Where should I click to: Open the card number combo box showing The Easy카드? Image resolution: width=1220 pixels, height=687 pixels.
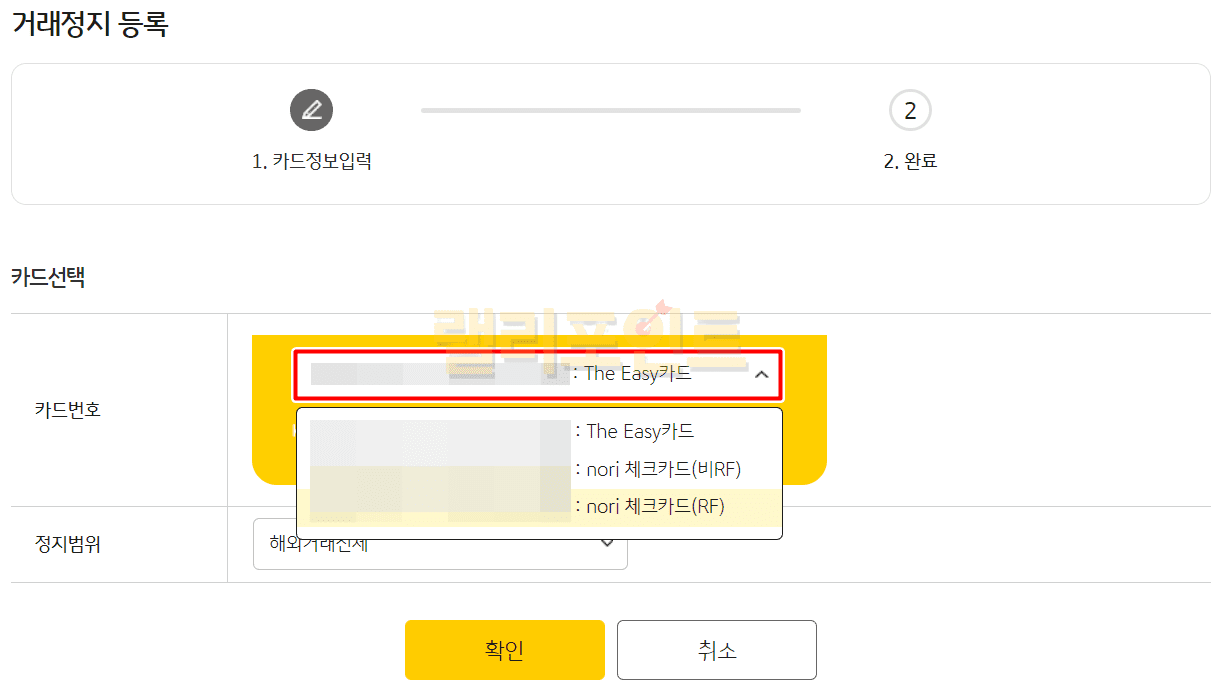point(537,374)
